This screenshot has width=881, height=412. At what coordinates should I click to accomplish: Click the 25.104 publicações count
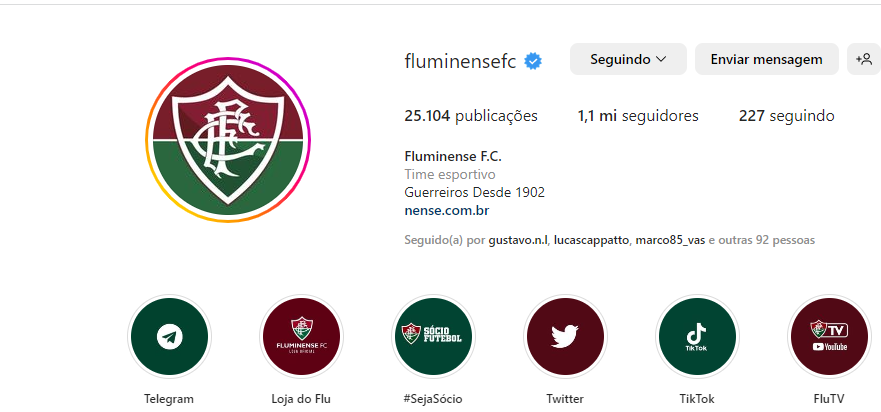click(x=471, y=116)
